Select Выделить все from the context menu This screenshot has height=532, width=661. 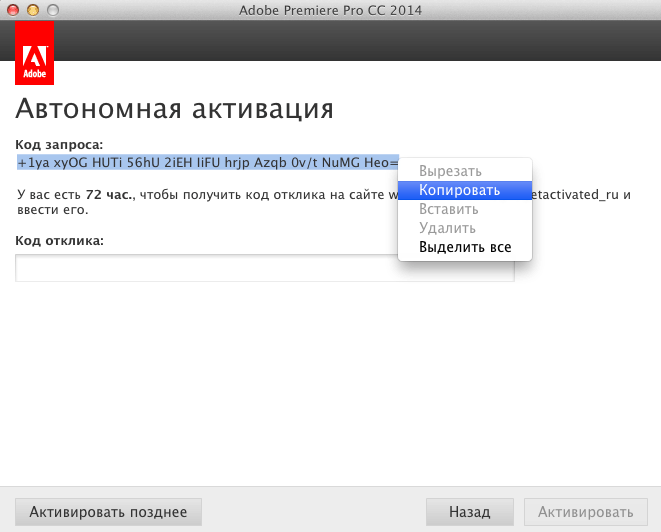465,247
